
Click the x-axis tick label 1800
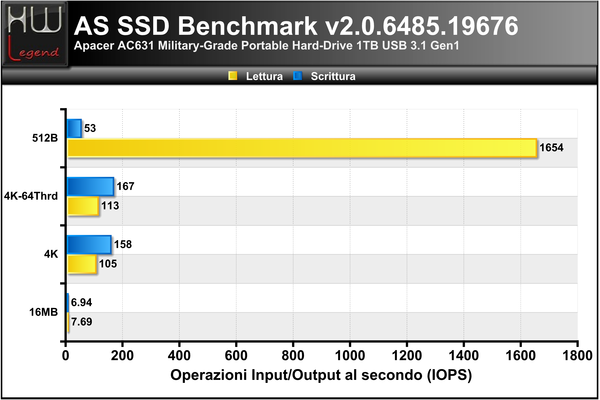click(x=577, y=356)
